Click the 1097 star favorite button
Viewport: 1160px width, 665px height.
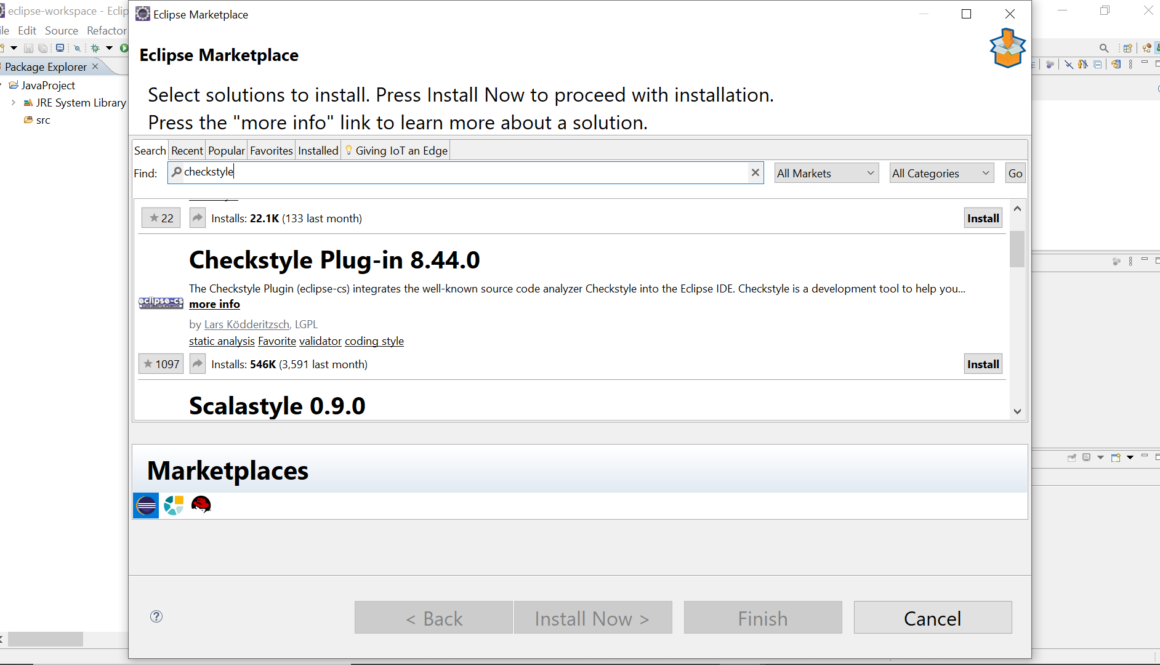pos(161,364)
